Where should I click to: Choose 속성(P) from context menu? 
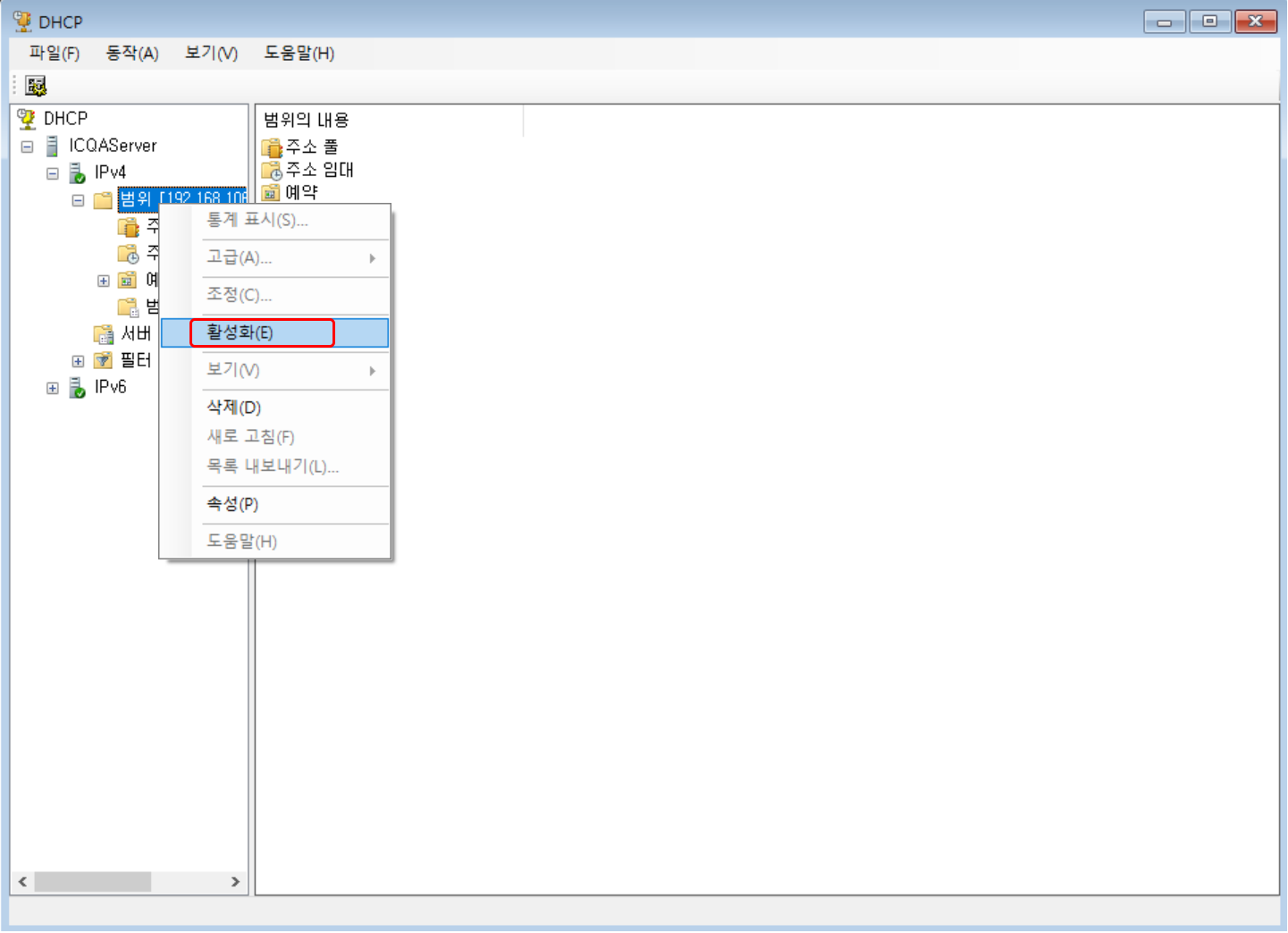(x=274, y=504)
